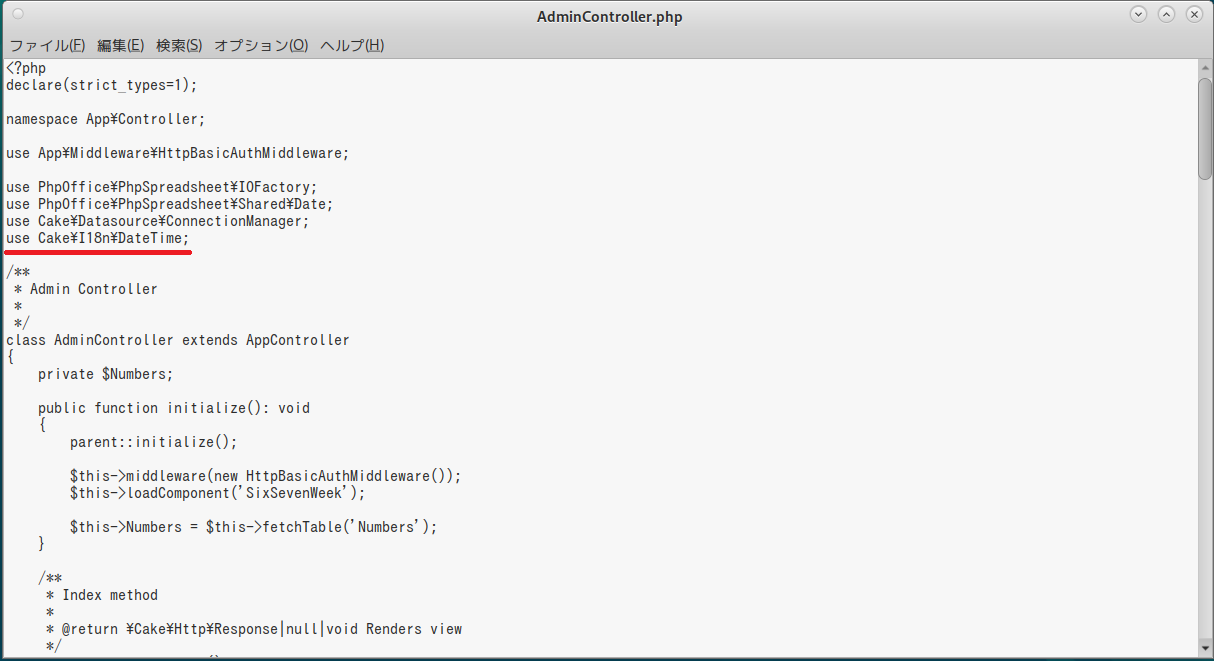Click the PhpSpreadsheet¥IOFactory use statement
This screenshot has height=661, width=1214.
click(161, 187)
